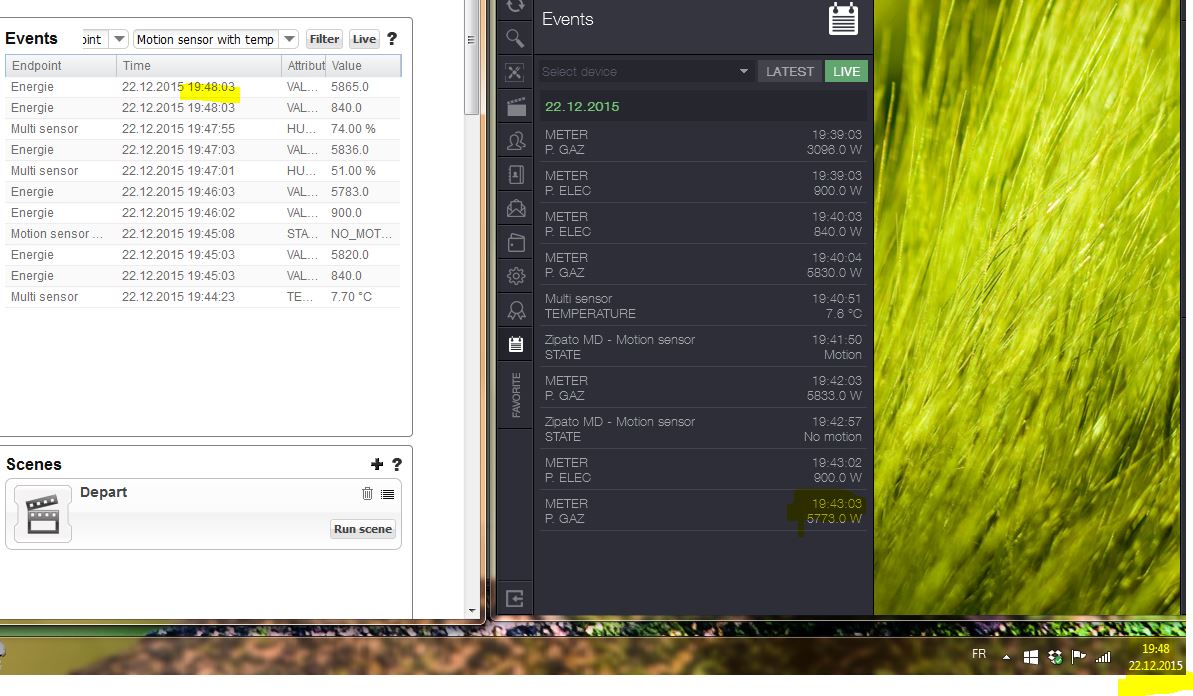Open the scenes clapperboard icon in sidebar
The height and width of the screenshot is (696, 1193).
(x=515, y=106)
